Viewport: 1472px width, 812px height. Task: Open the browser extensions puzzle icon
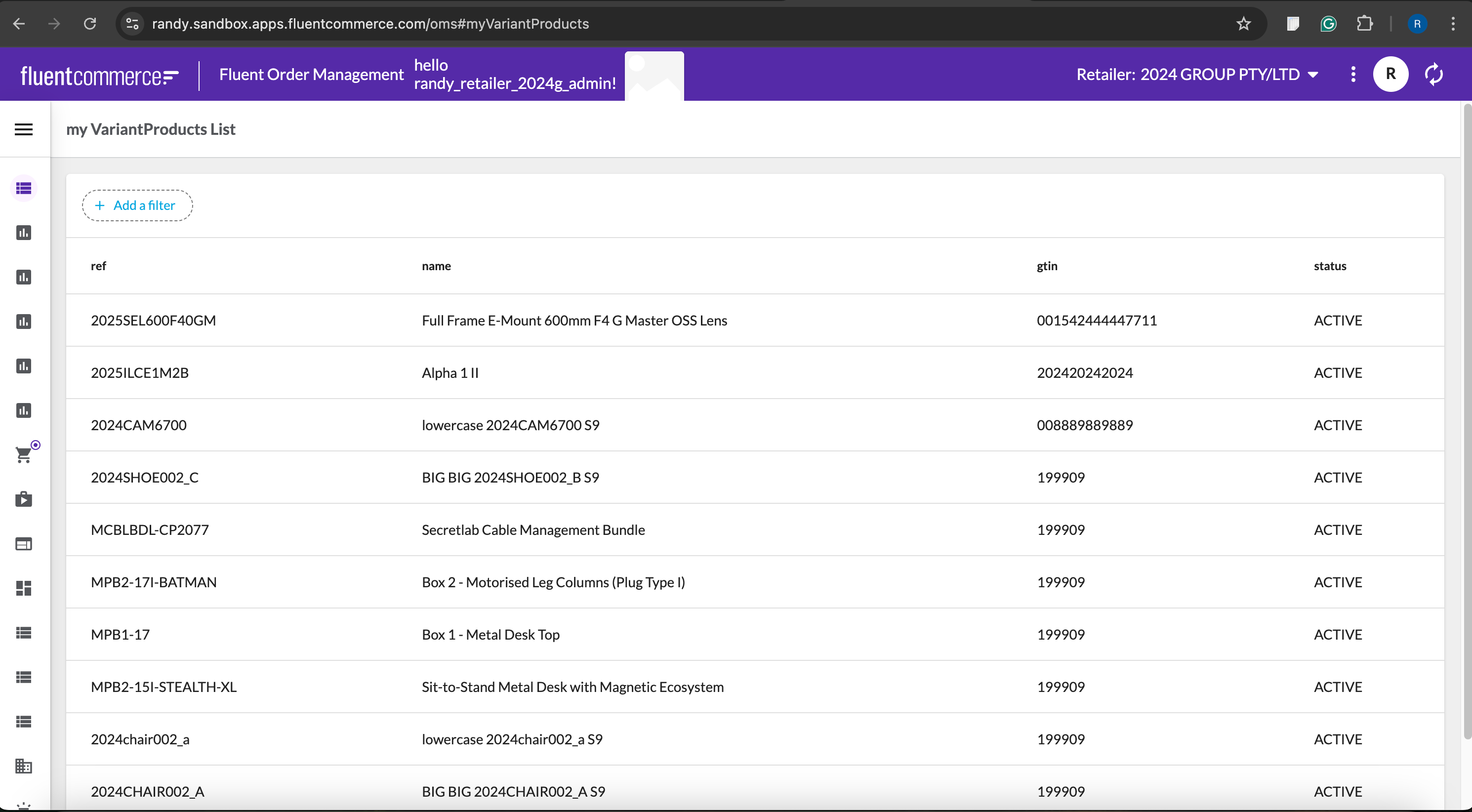click(1364, 24)
